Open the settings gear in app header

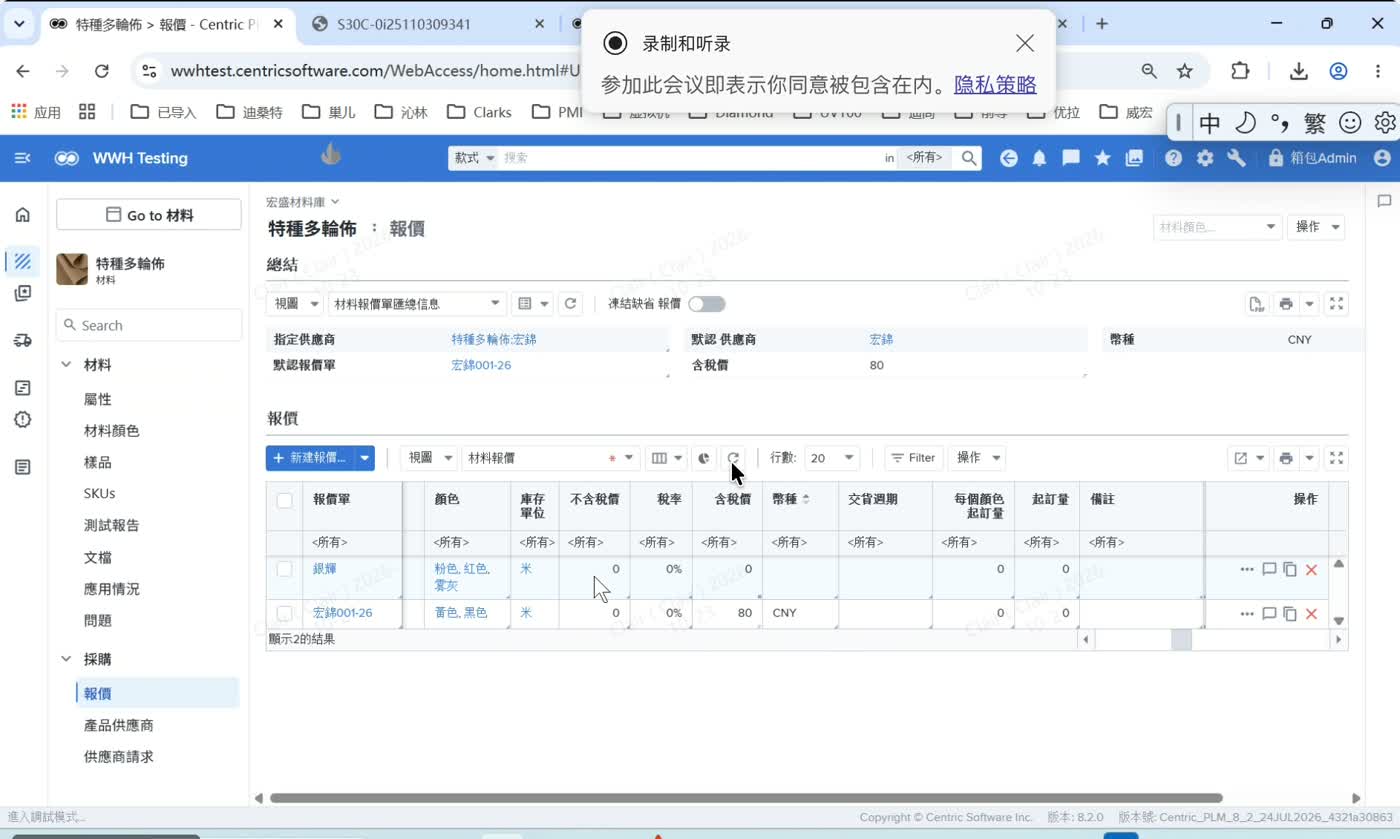(1205, 158)
